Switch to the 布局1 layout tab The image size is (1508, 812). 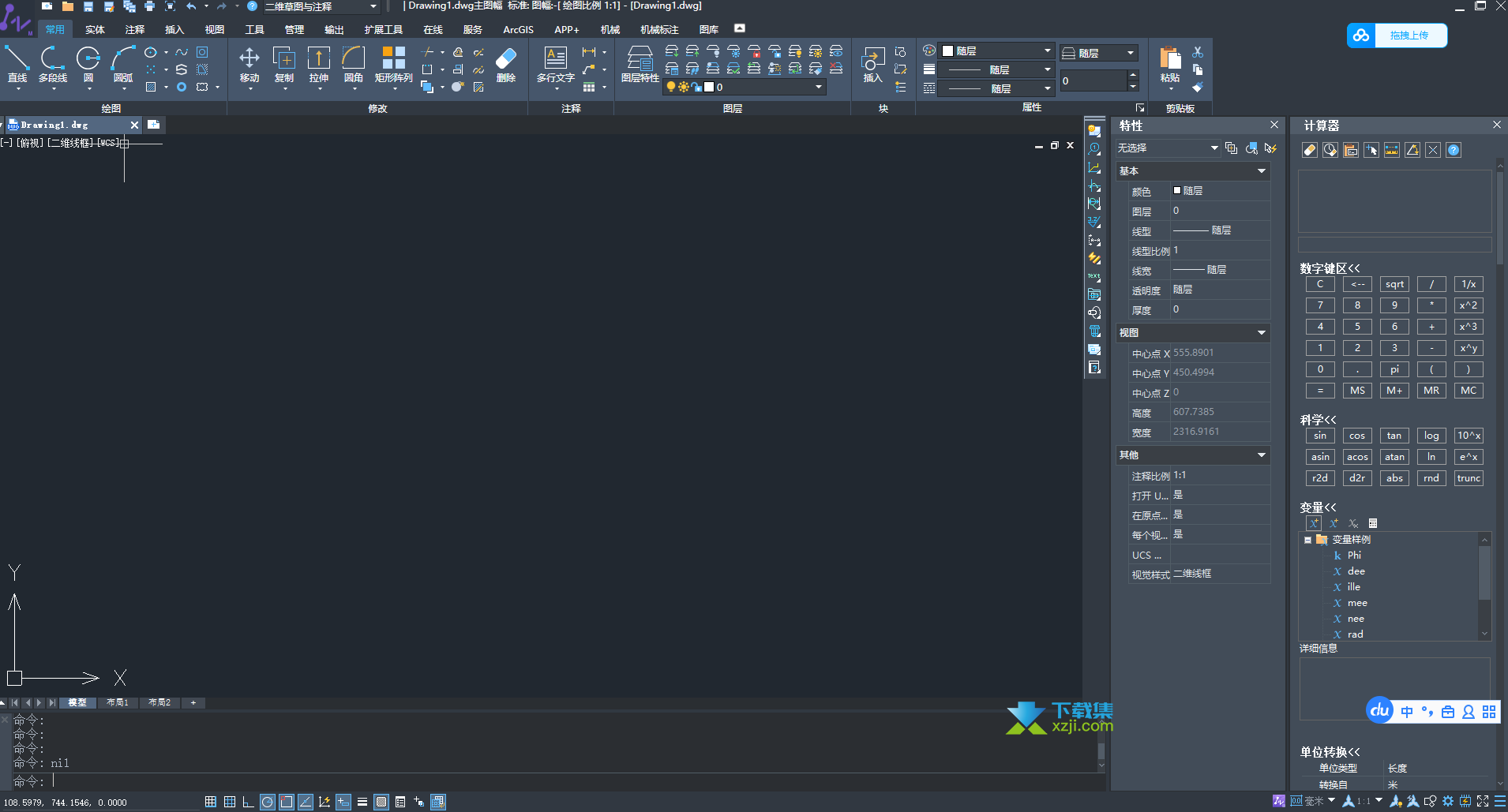pyautogui.click(x=118, y=702)
